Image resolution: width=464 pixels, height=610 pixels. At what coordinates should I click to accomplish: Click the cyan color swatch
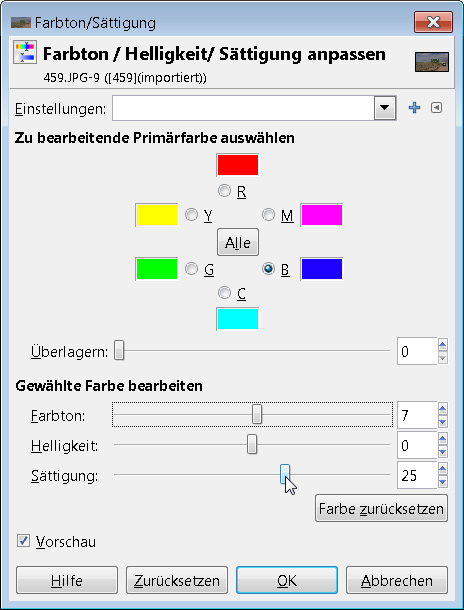click(238, 319)
